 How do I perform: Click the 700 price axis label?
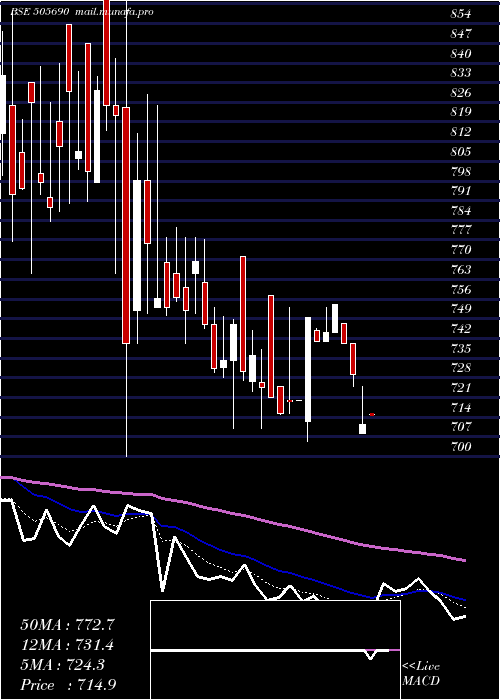tap(461, 446)
